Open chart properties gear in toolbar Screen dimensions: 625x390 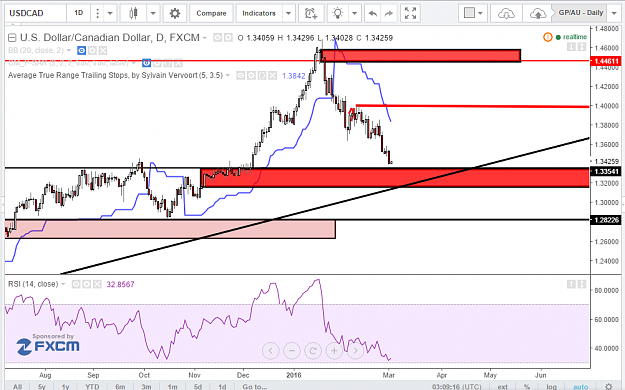(175, 13)
